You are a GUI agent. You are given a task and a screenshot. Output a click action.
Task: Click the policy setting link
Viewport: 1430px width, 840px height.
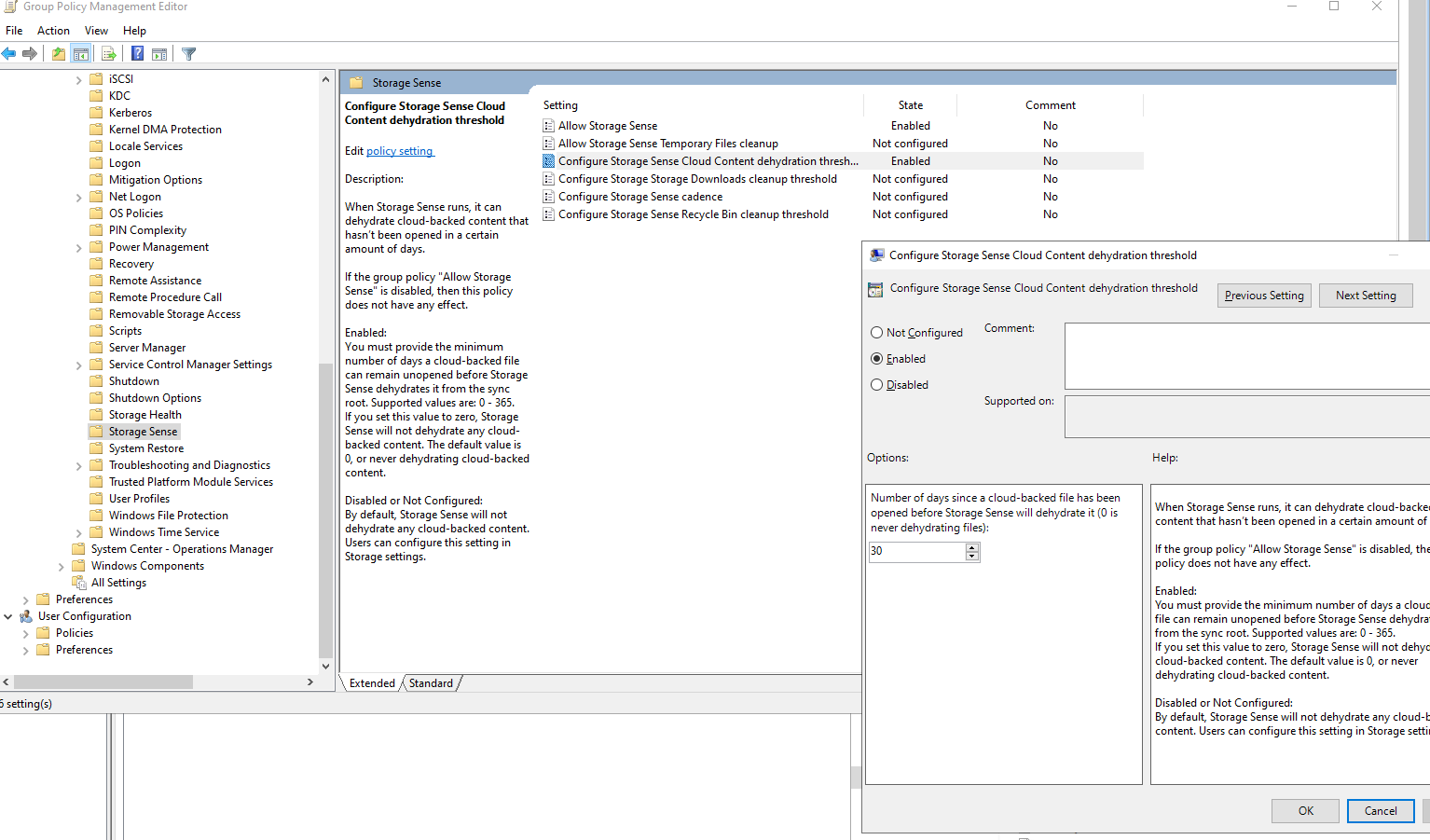[x=400, y=151]
